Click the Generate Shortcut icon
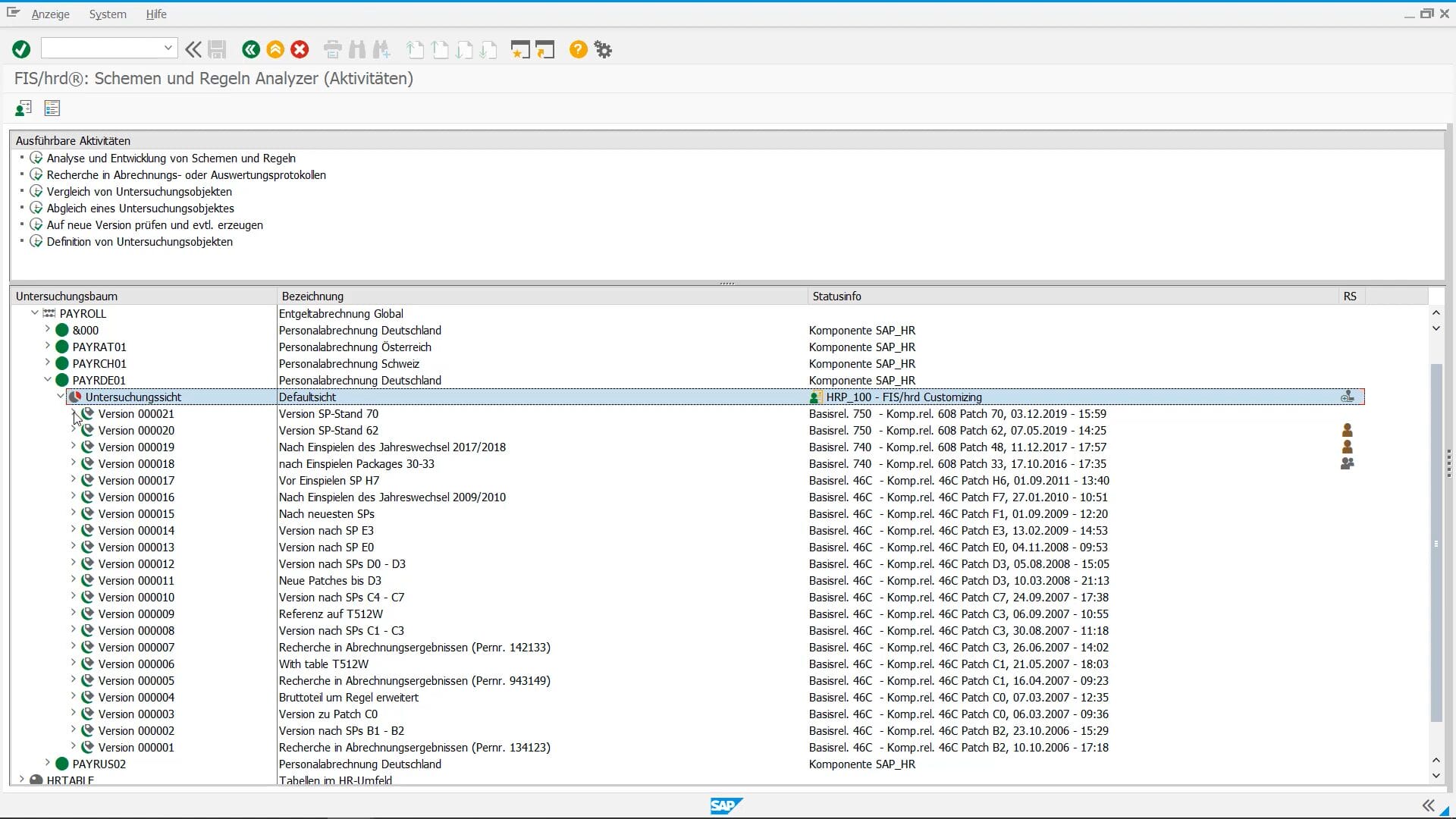Image resolution: width=1456 pixels, height=819 pixels. pyautogui.click(x=545, y=49)
